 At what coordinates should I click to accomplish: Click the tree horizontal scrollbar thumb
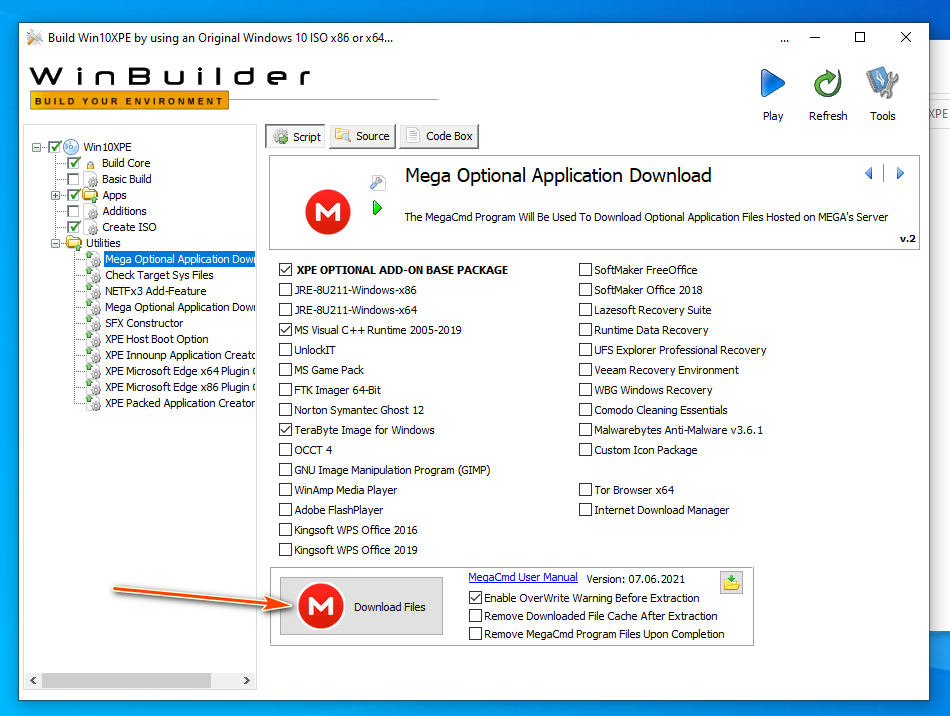(x=126, y=680)
